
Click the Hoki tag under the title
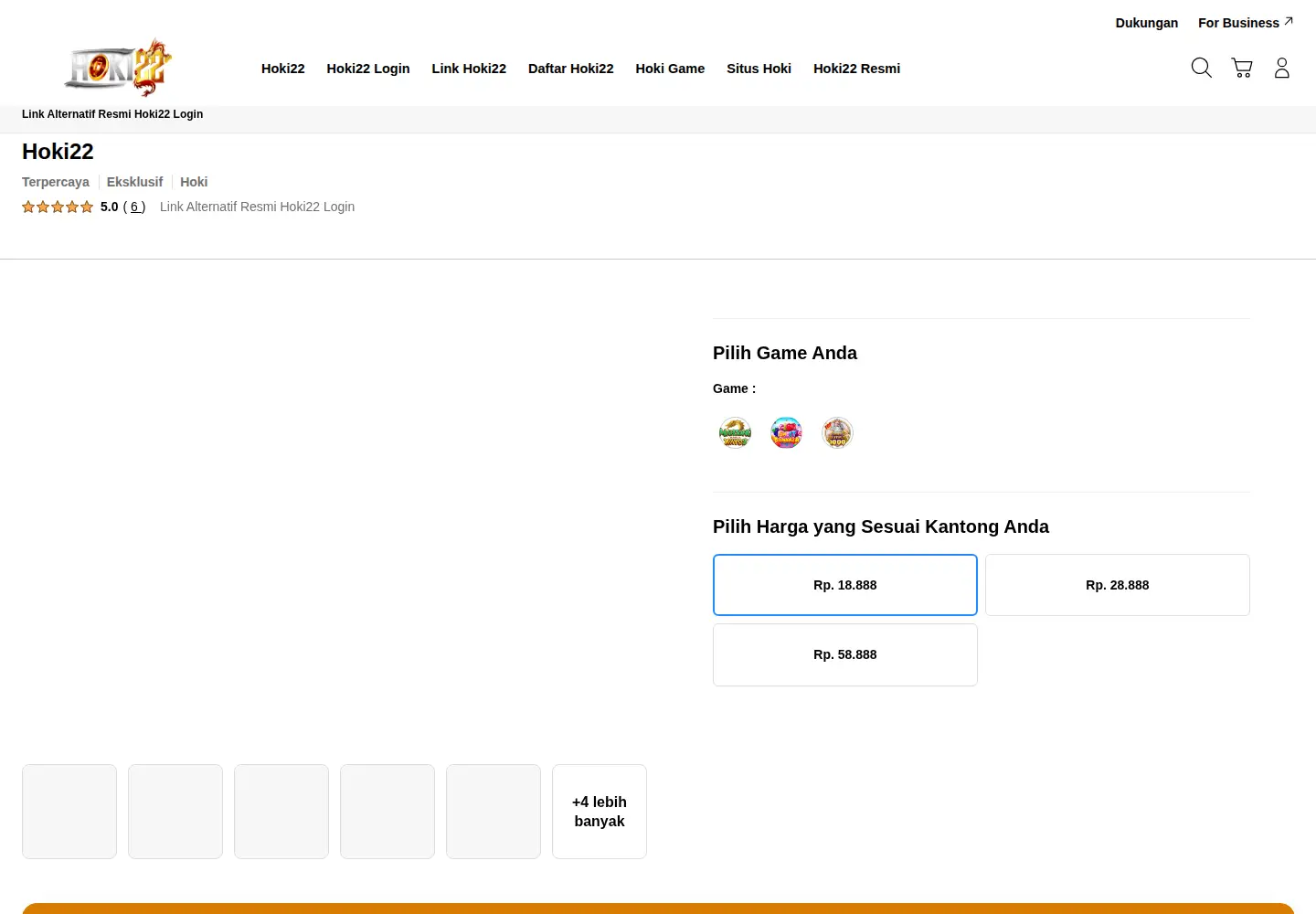(194, 182)
